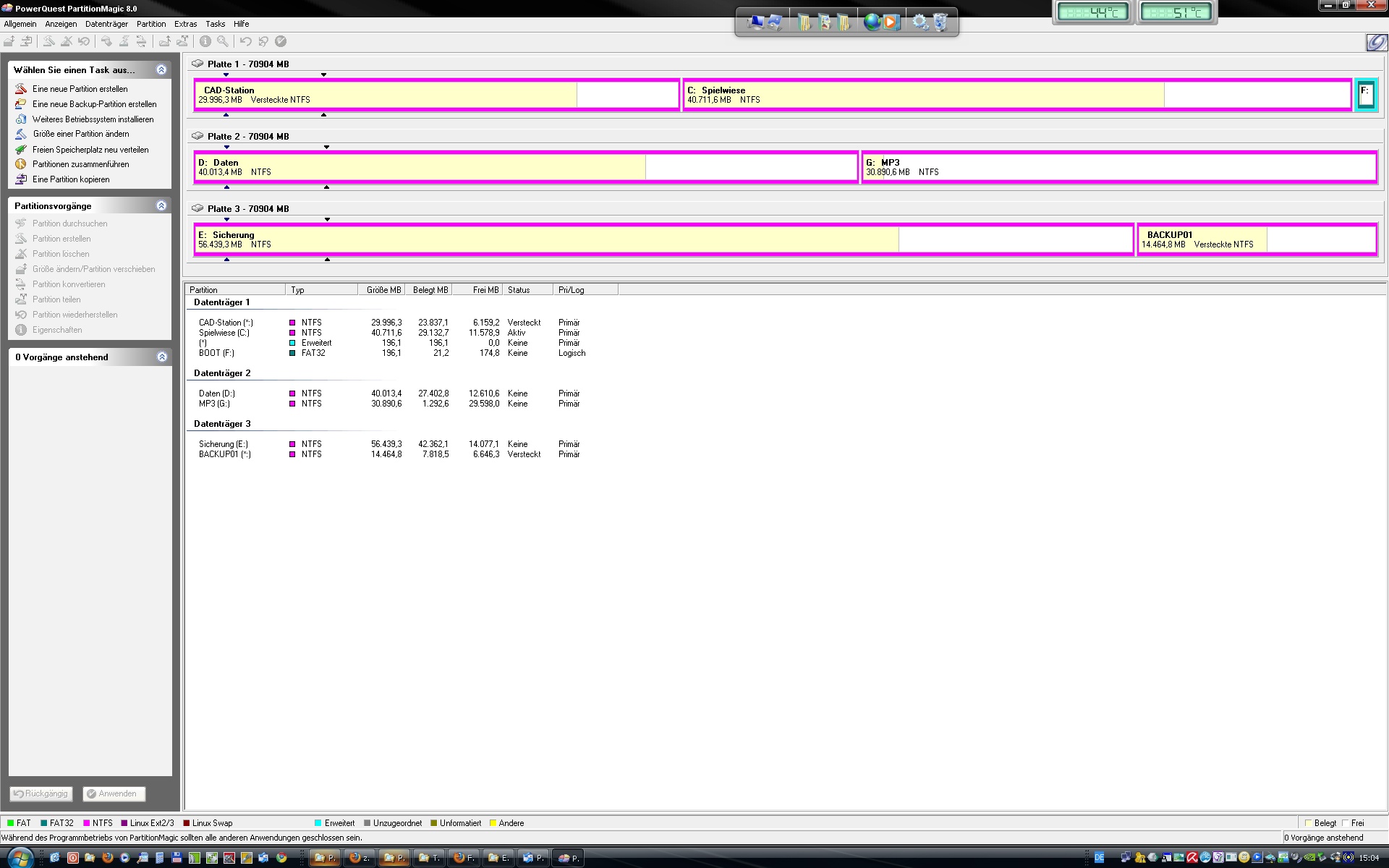Click the 44°C temperature gadget
This screenshot has height=868, width=1389.
[x=1092, y=12]
